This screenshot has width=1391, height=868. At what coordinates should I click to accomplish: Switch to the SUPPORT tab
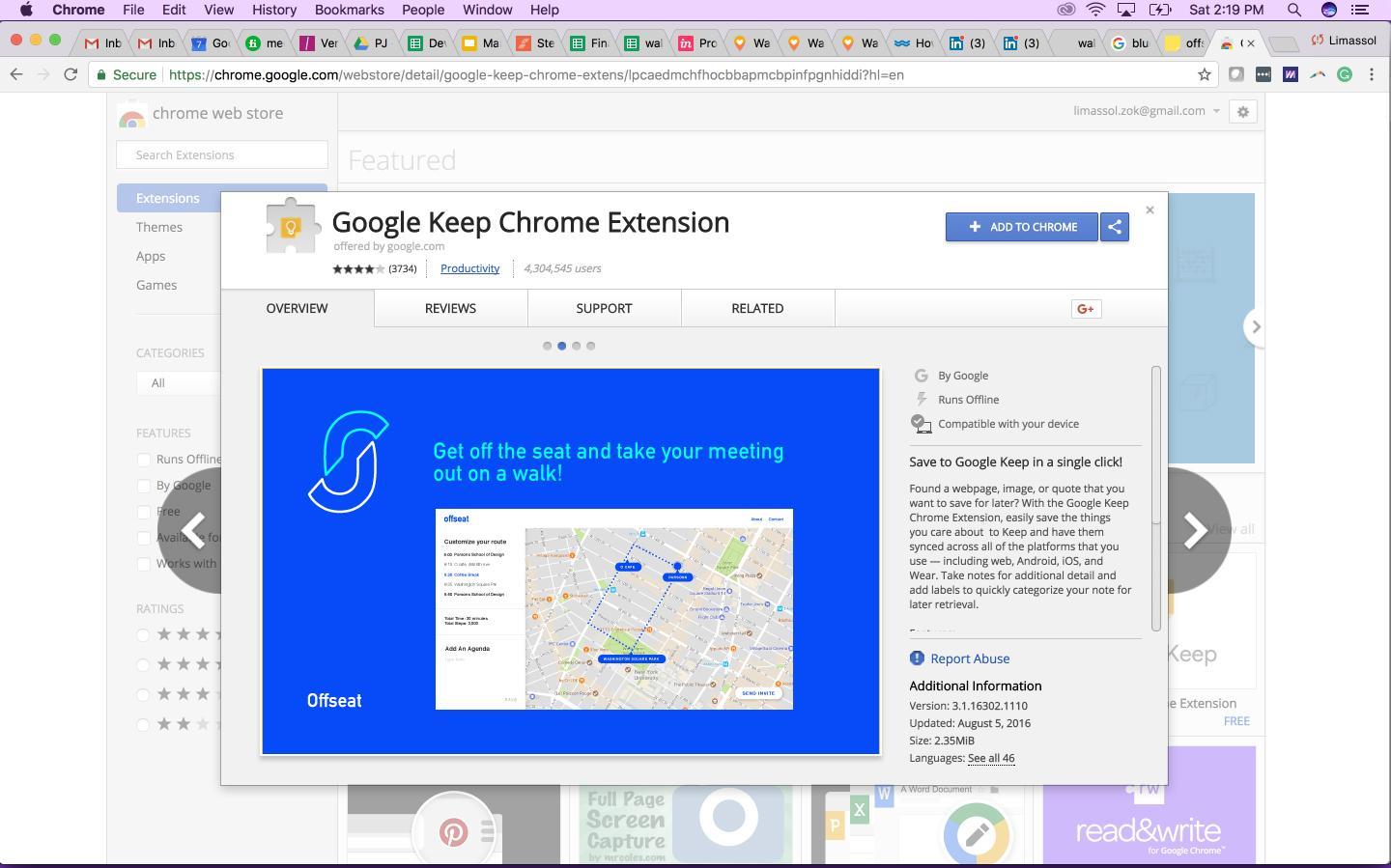point(604,308)
